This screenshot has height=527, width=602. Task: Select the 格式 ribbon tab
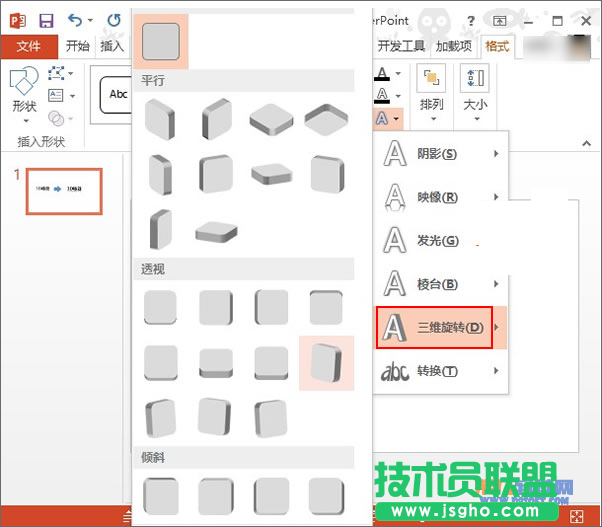[x=497, y=46]
